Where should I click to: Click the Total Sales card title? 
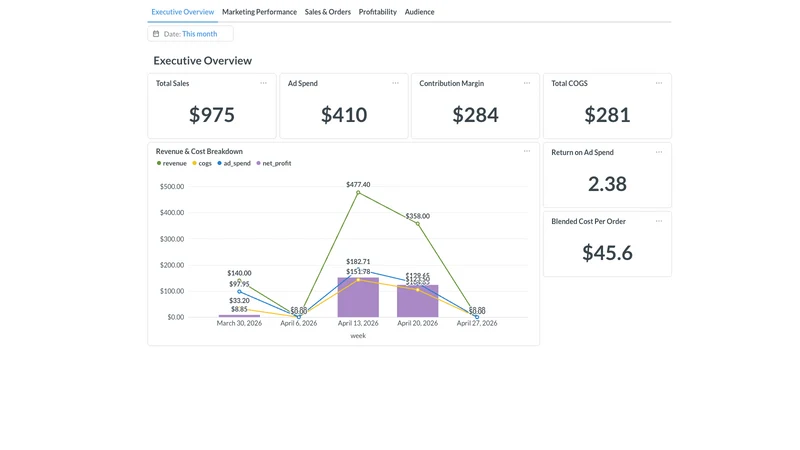(172, 83)
